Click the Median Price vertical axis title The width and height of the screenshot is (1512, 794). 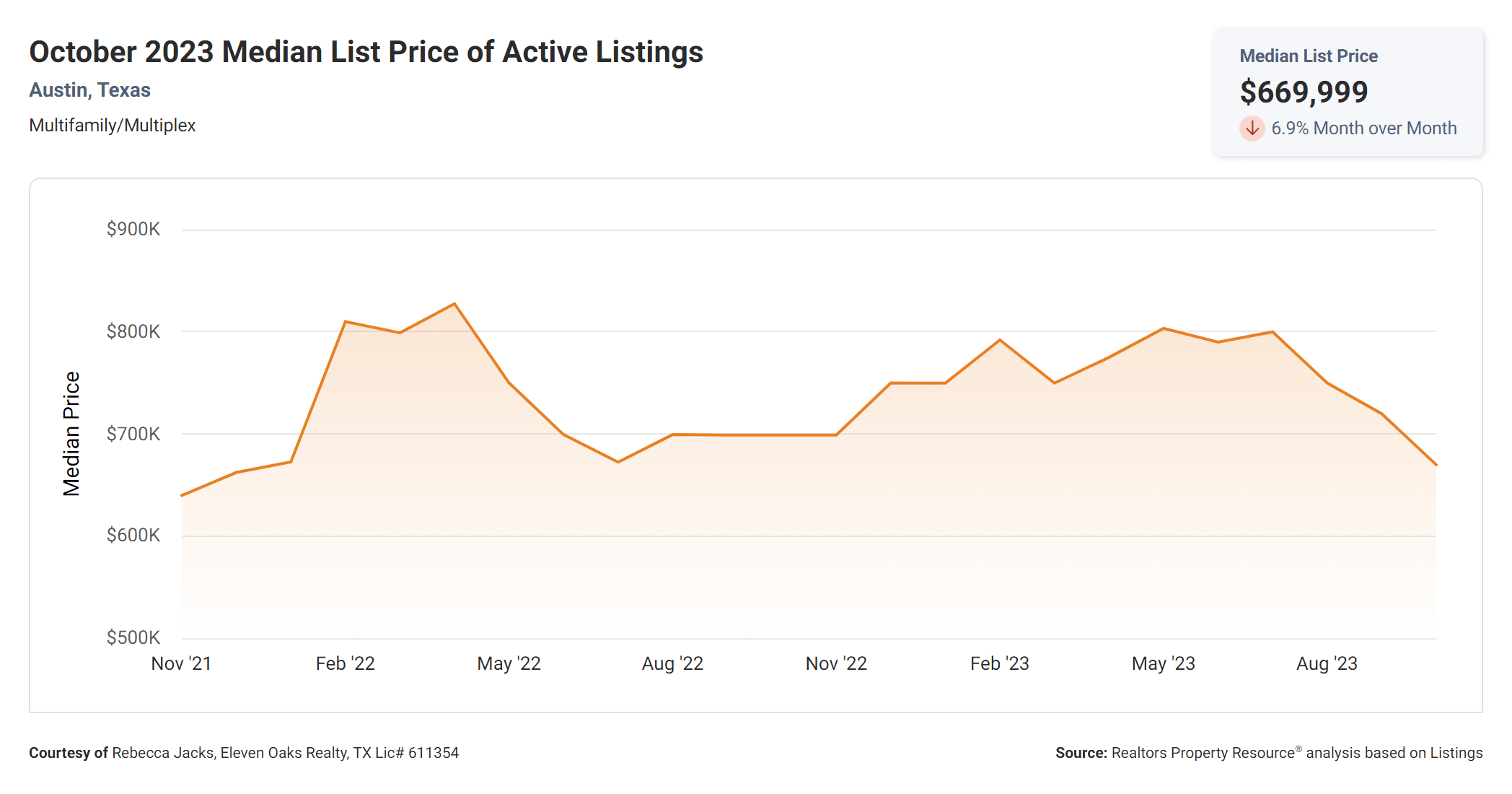click(71, 434)
